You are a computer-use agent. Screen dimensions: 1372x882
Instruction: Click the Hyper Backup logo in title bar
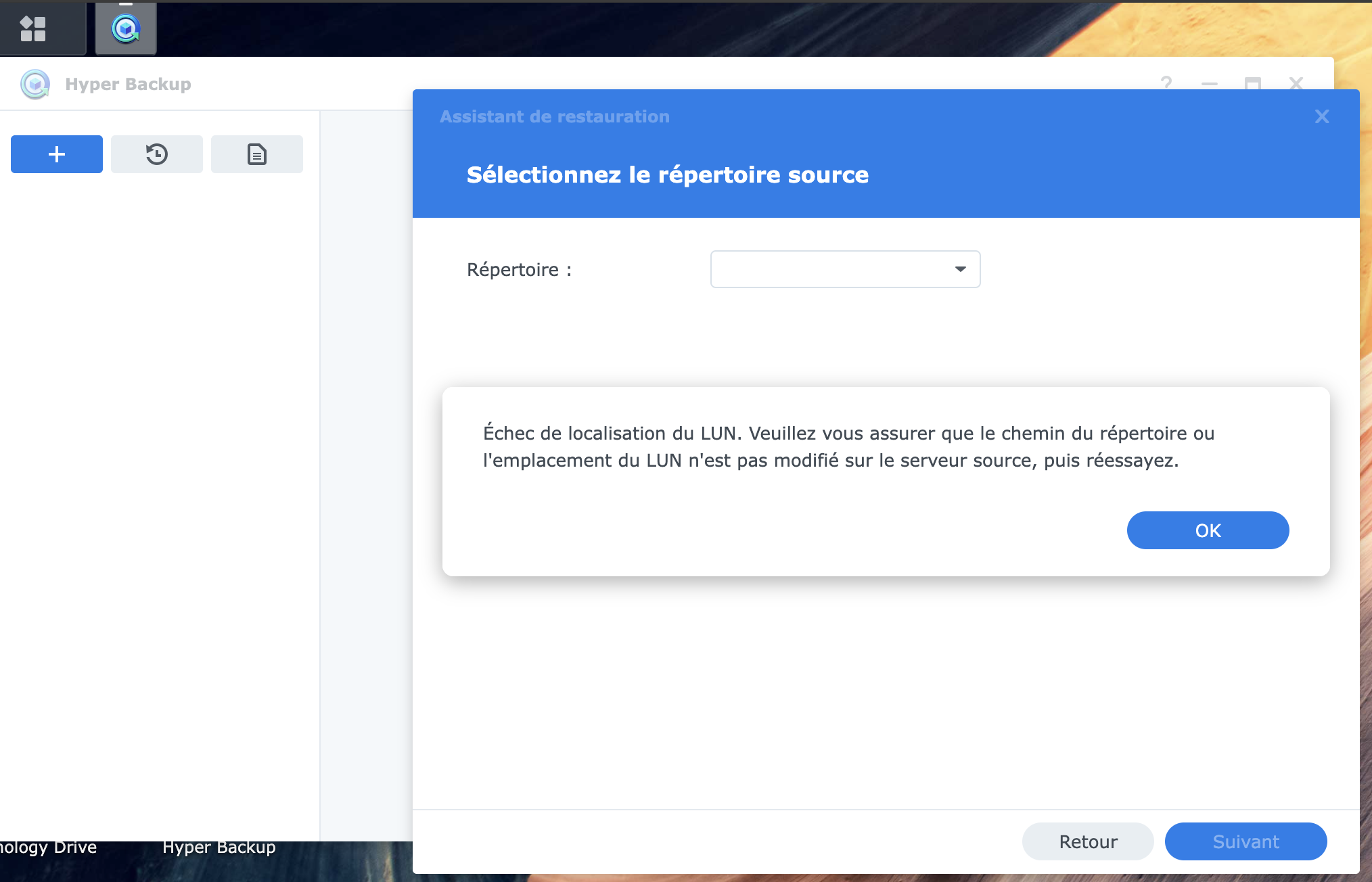click(x=35, y=85)
